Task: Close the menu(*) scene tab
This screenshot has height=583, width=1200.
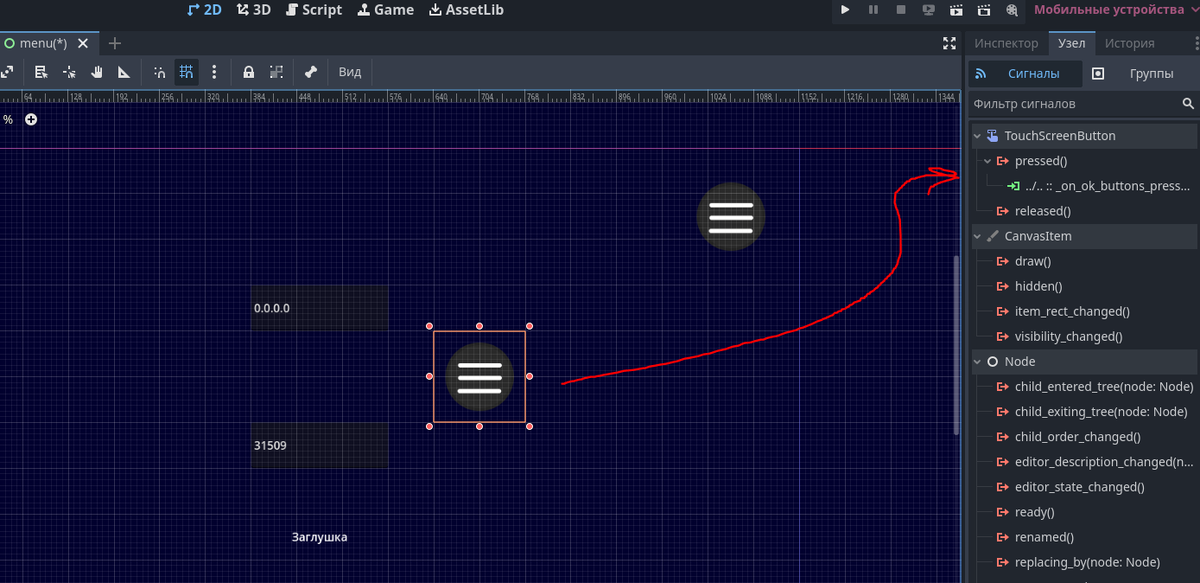Action: tap(83, 43)
